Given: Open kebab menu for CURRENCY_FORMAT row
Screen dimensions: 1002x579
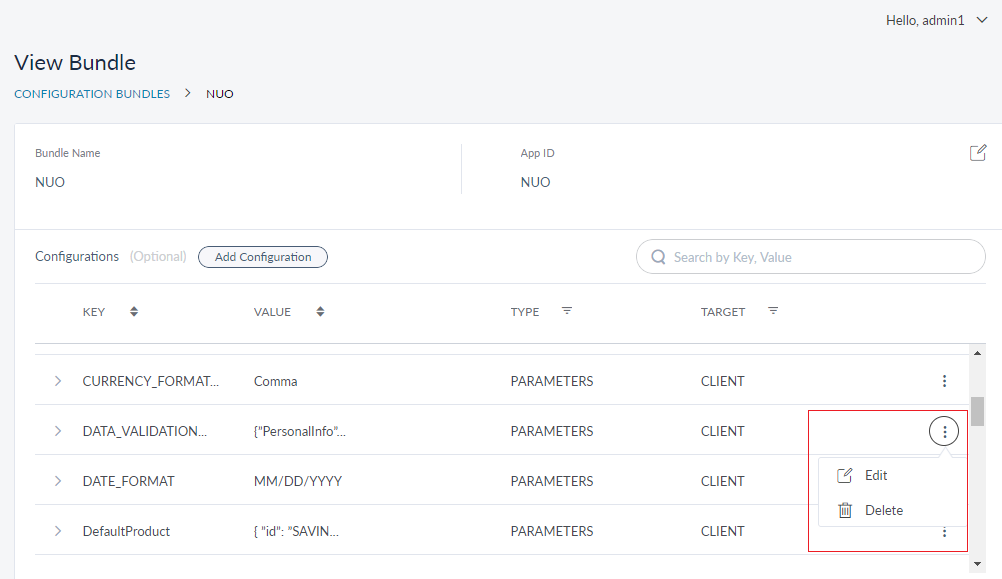Looking at the screenshot, I should tap(944, 381).
